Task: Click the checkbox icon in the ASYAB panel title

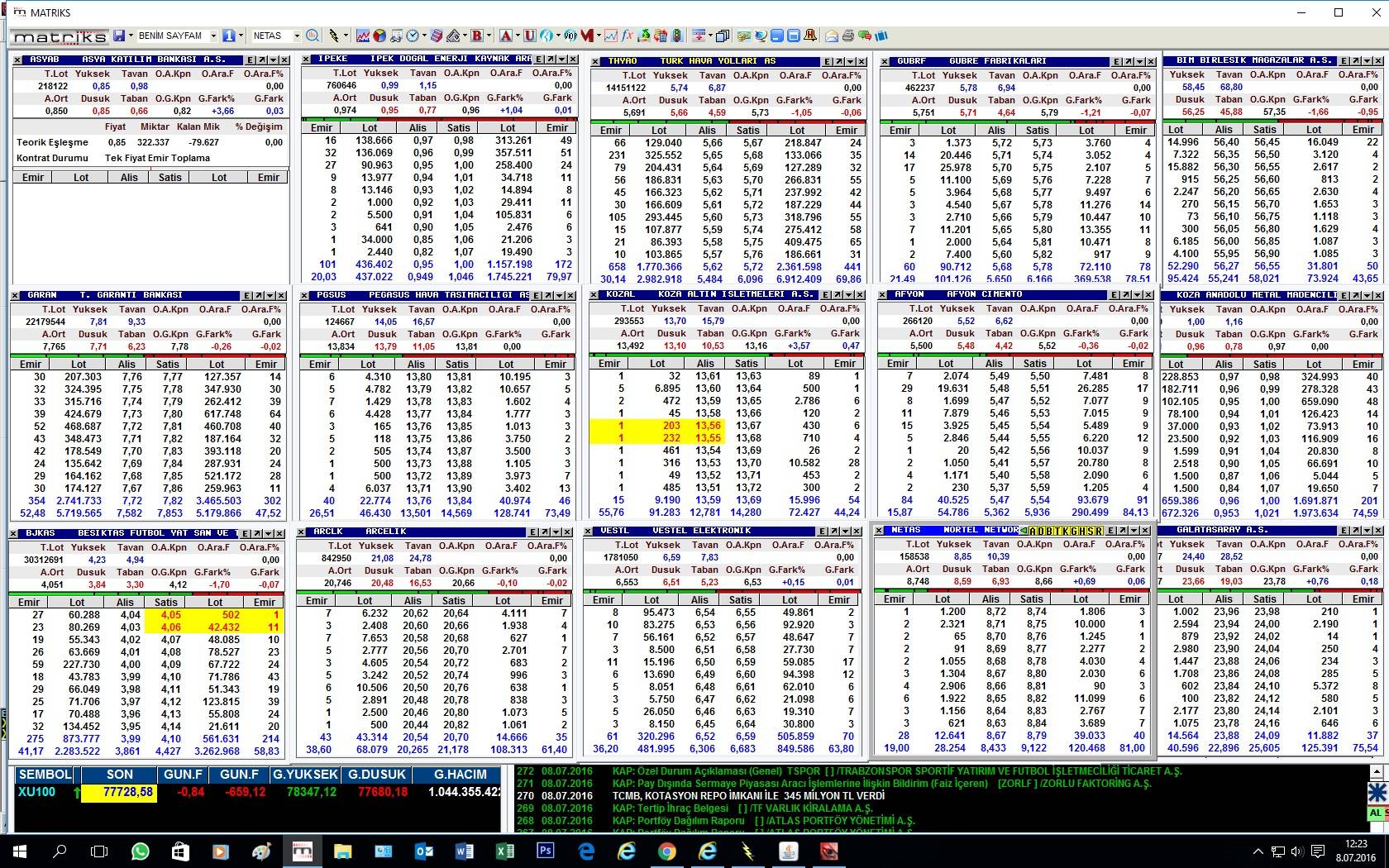Action: pyautogui.click(x=18, y=60)
